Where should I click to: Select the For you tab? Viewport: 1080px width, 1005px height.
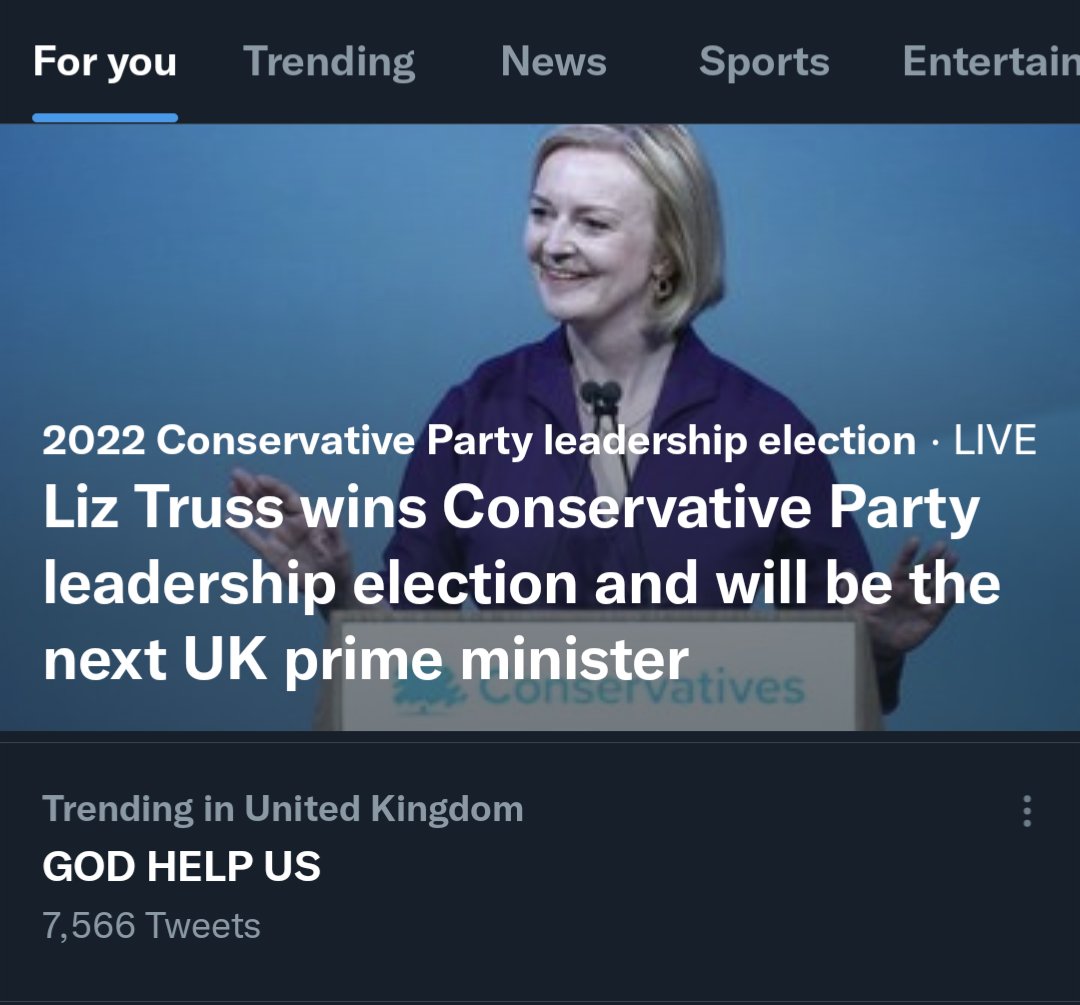[105, 61]
